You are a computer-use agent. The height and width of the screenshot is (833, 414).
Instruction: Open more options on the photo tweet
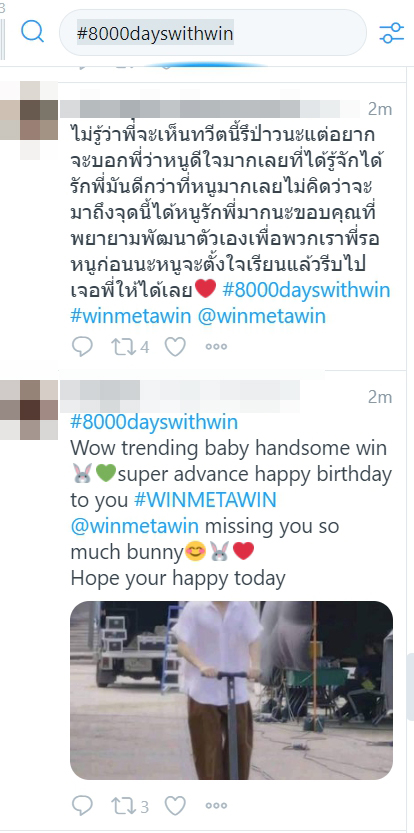[x=216, y=806]
